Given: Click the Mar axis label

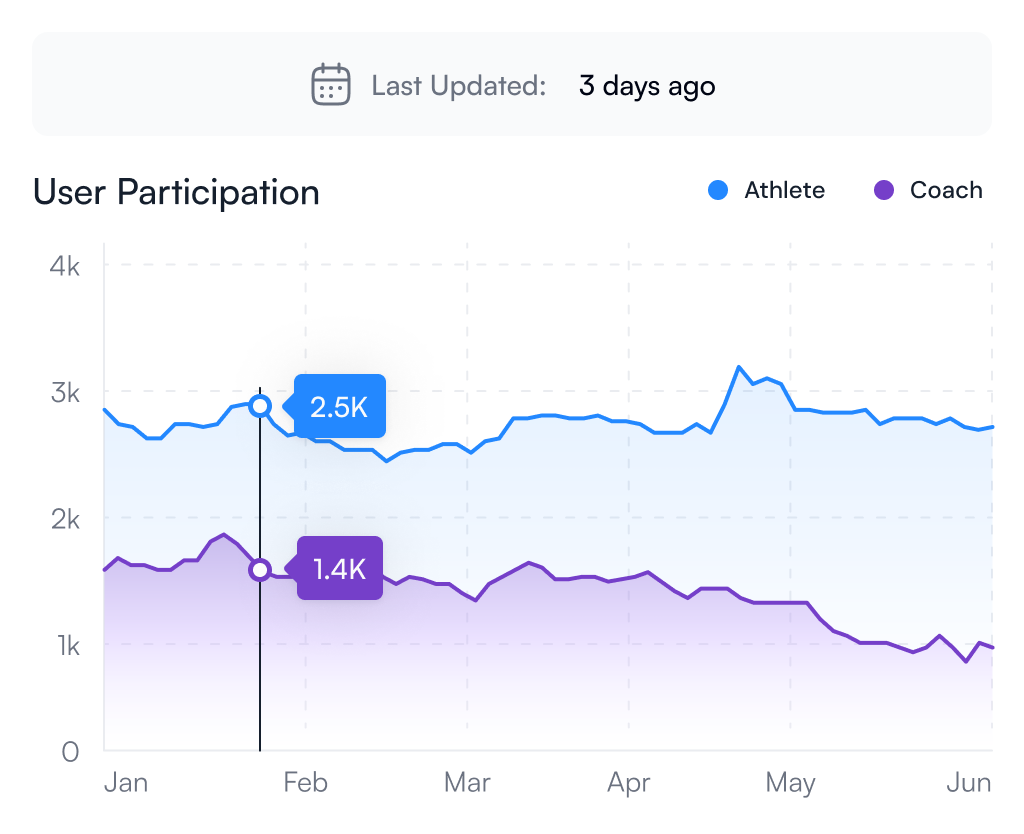Looking at the screenshot, I should coord(467,782).
